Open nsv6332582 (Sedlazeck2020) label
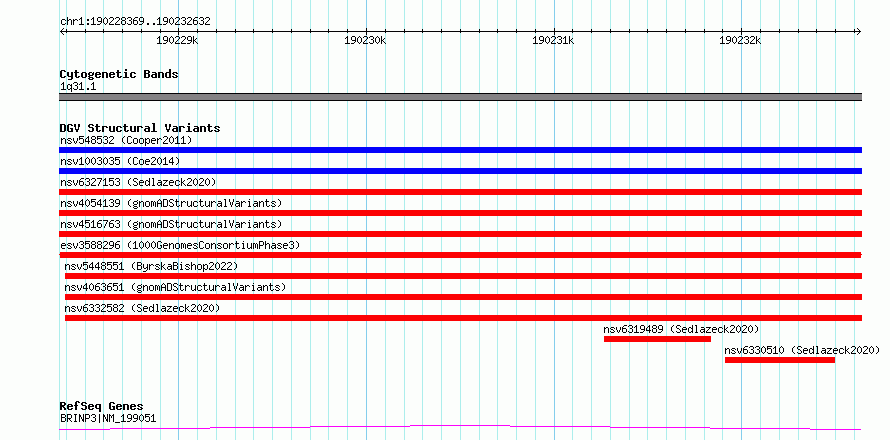This screenshot has width=890, height=440. 142,308
